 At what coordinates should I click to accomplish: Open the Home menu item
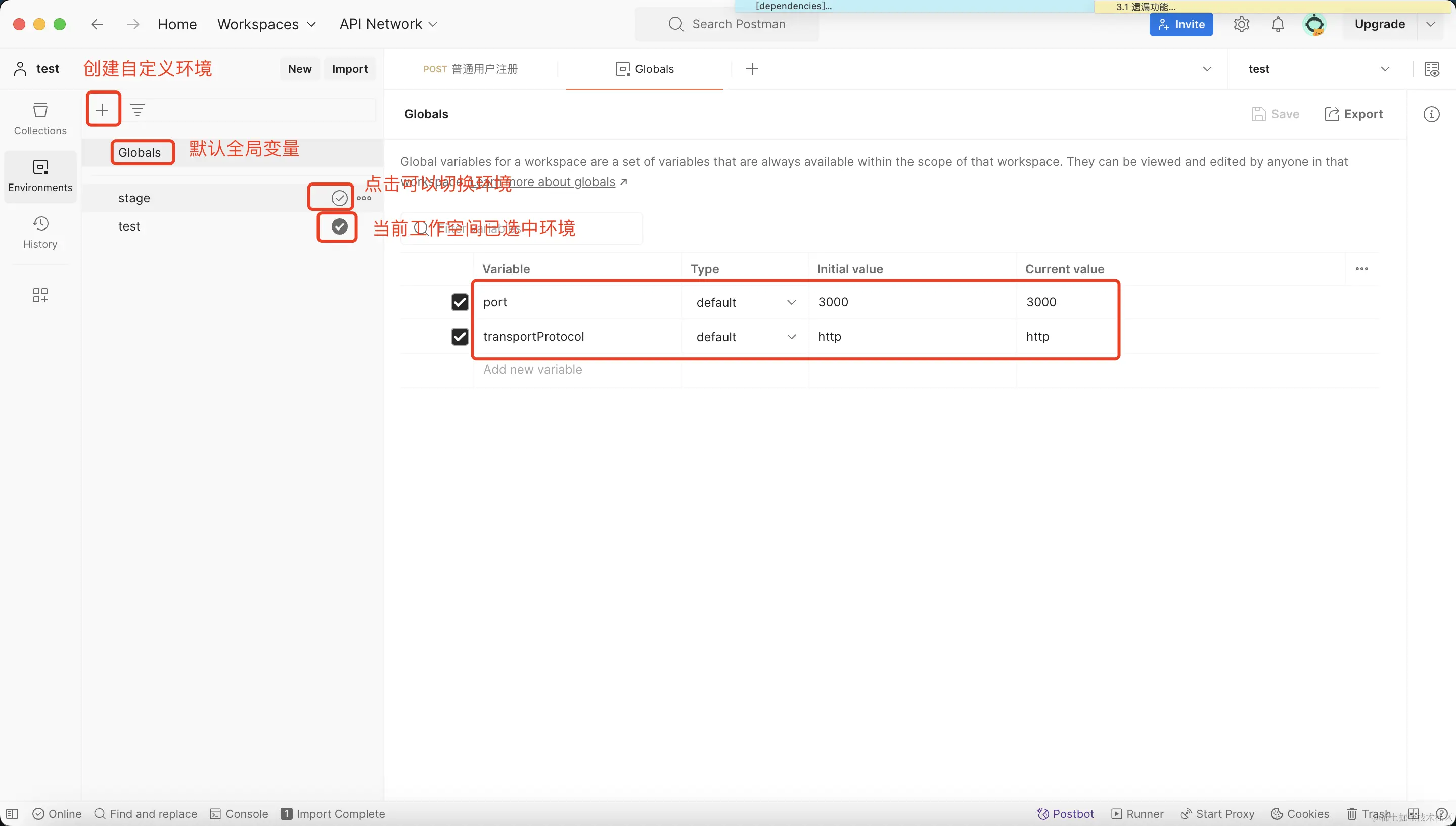177,24
